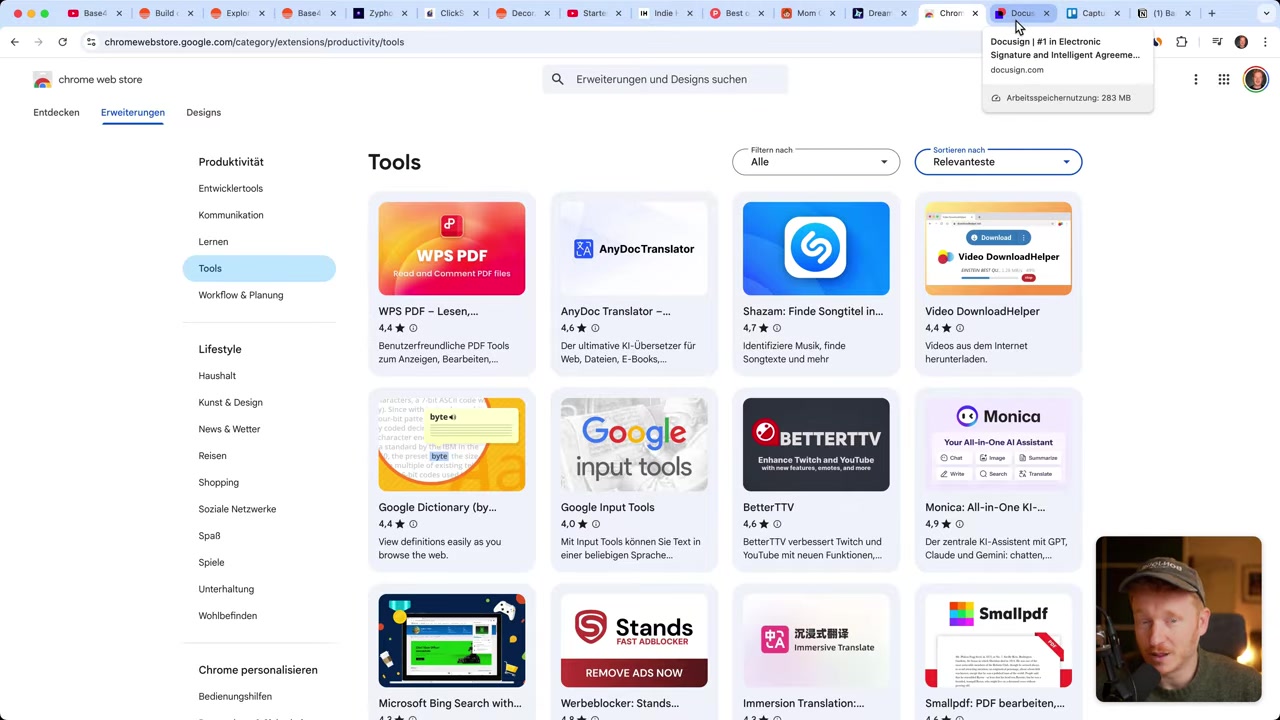The width and height of the screenshot is (1280, 720).
Task: Open the Shopping category
Action: pos(218,482)
